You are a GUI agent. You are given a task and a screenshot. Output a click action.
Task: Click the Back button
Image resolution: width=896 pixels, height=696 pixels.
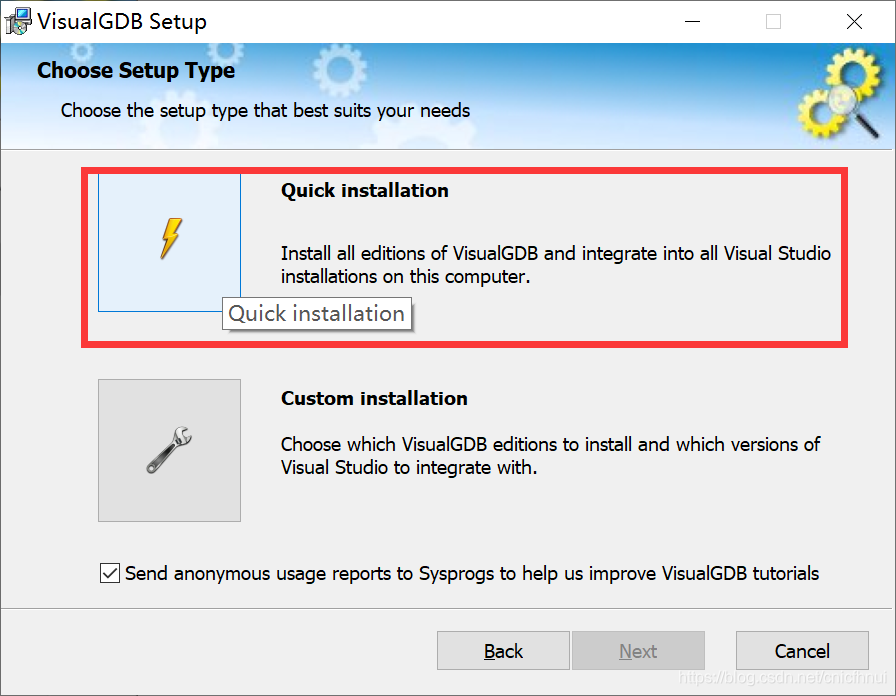click(x=503, y=650)
